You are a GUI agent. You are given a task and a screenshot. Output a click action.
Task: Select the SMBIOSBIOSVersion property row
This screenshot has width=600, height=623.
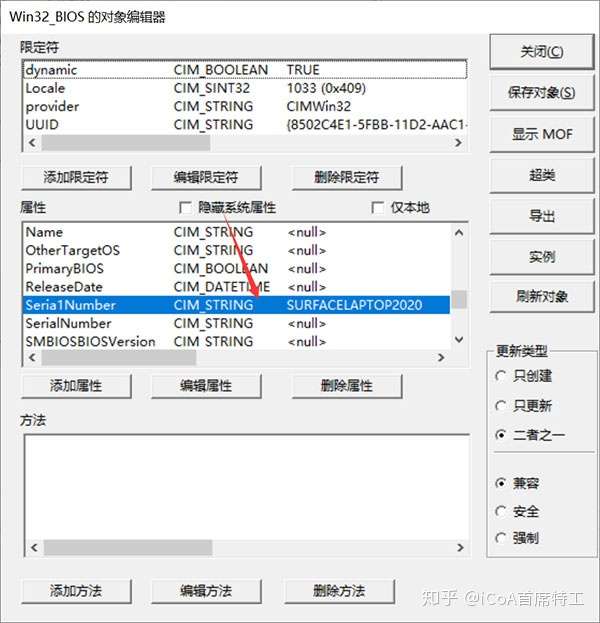pos(237,341)
